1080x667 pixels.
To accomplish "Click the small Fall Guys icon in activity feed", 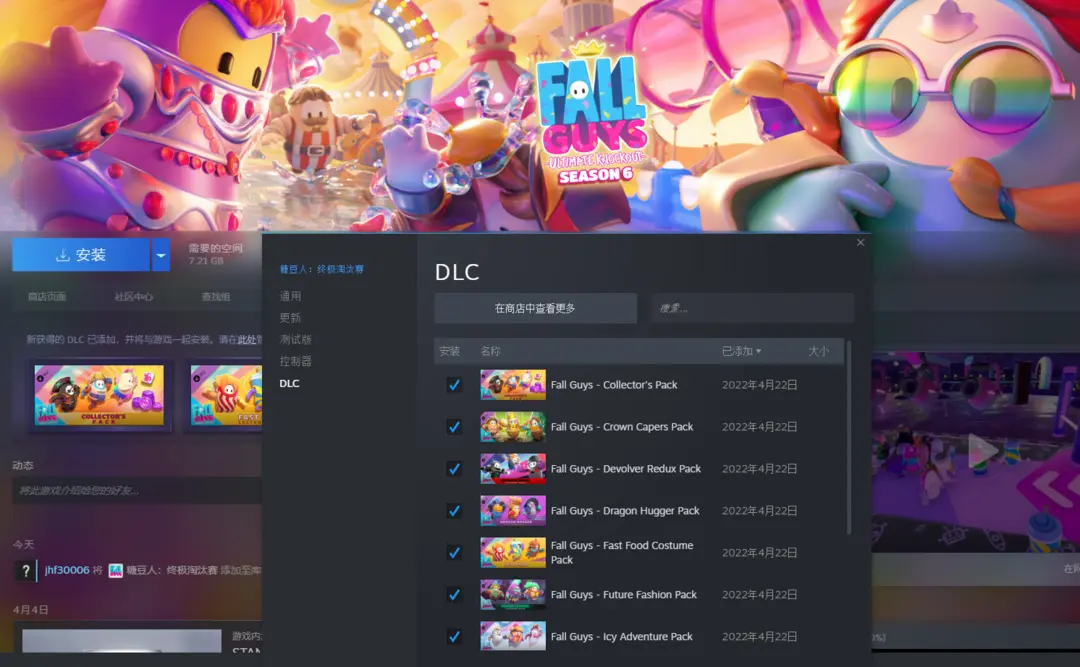I will tap(116, 570).
